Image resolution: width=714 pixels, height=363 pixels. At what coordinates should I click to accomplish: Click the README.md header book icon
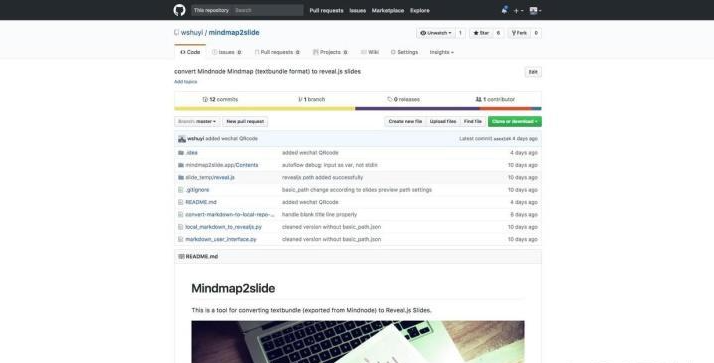tap(181, 256)
